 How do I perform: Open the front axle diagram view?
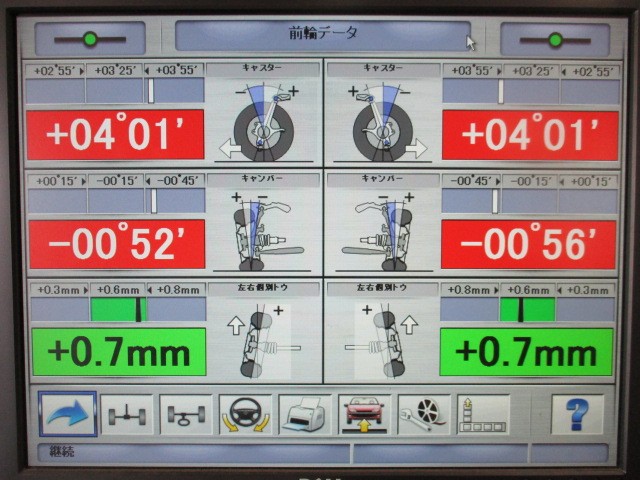coord(127,414)
